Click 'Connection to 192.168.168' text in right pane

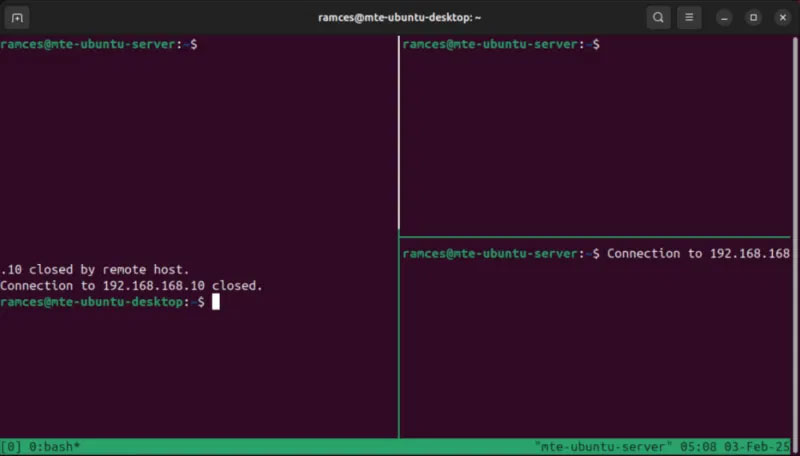coord(698,254)
